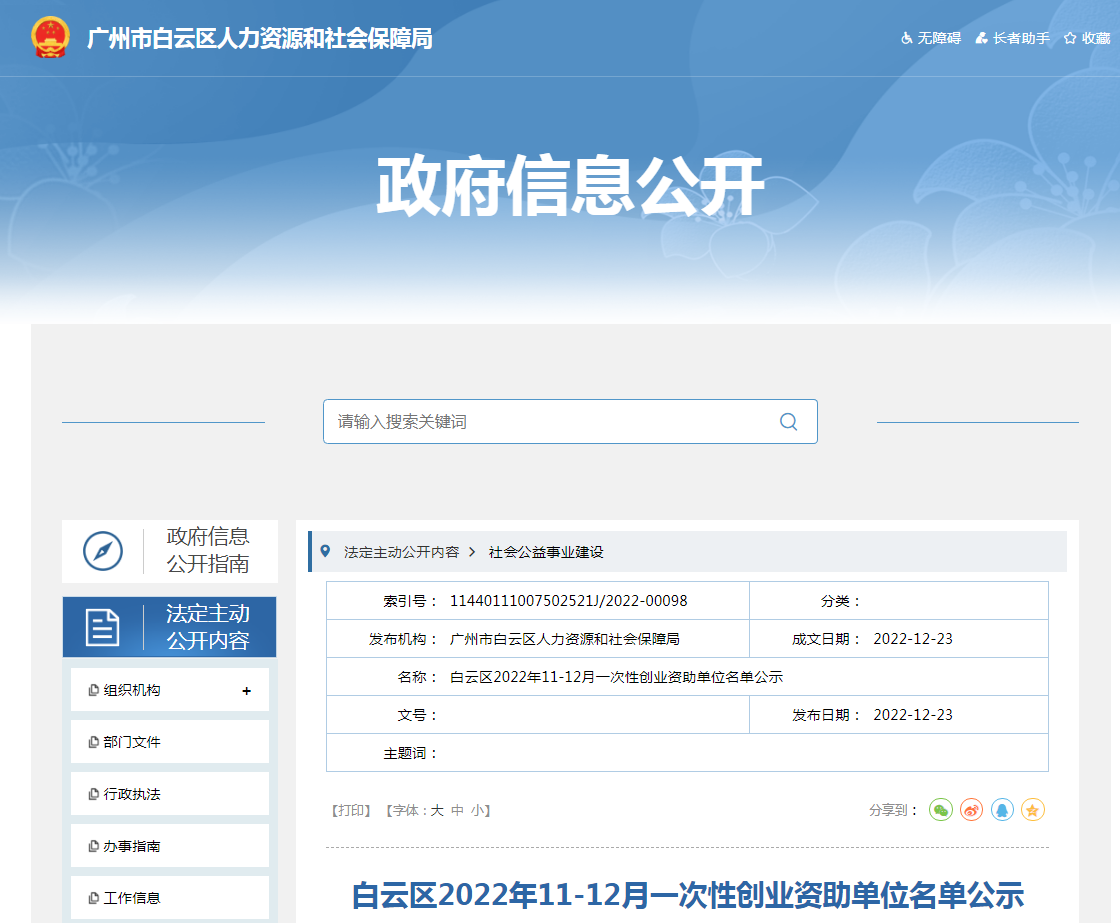This screenshot has height=923, width=1120.
Task: Open 办事指南 in the sidebar
Action: point(131,846)
